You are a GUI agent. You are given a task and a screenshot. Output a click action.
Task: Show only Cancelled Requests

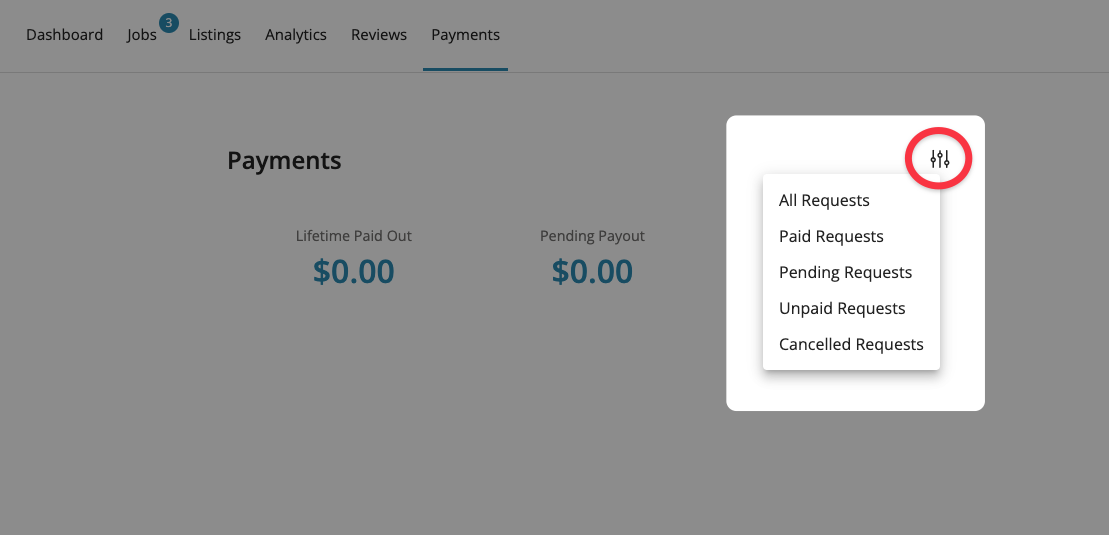(x=851, y=344)
